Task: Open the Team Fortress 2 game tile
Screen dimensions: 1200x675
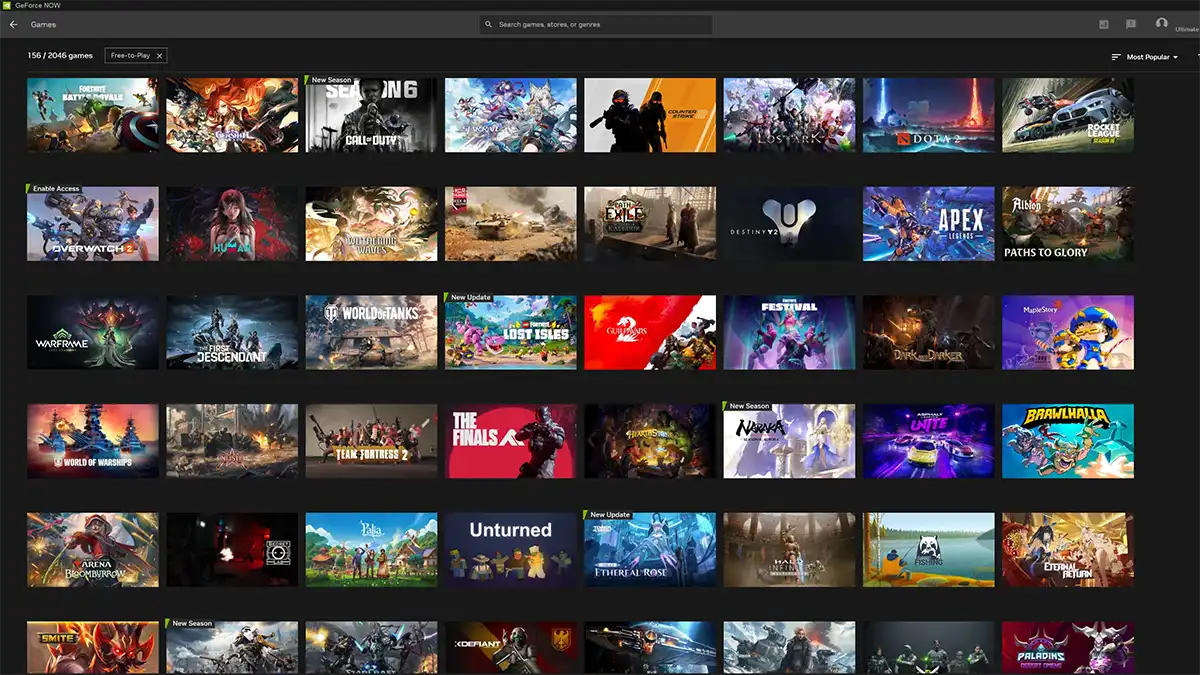Action: coord(372,441)
